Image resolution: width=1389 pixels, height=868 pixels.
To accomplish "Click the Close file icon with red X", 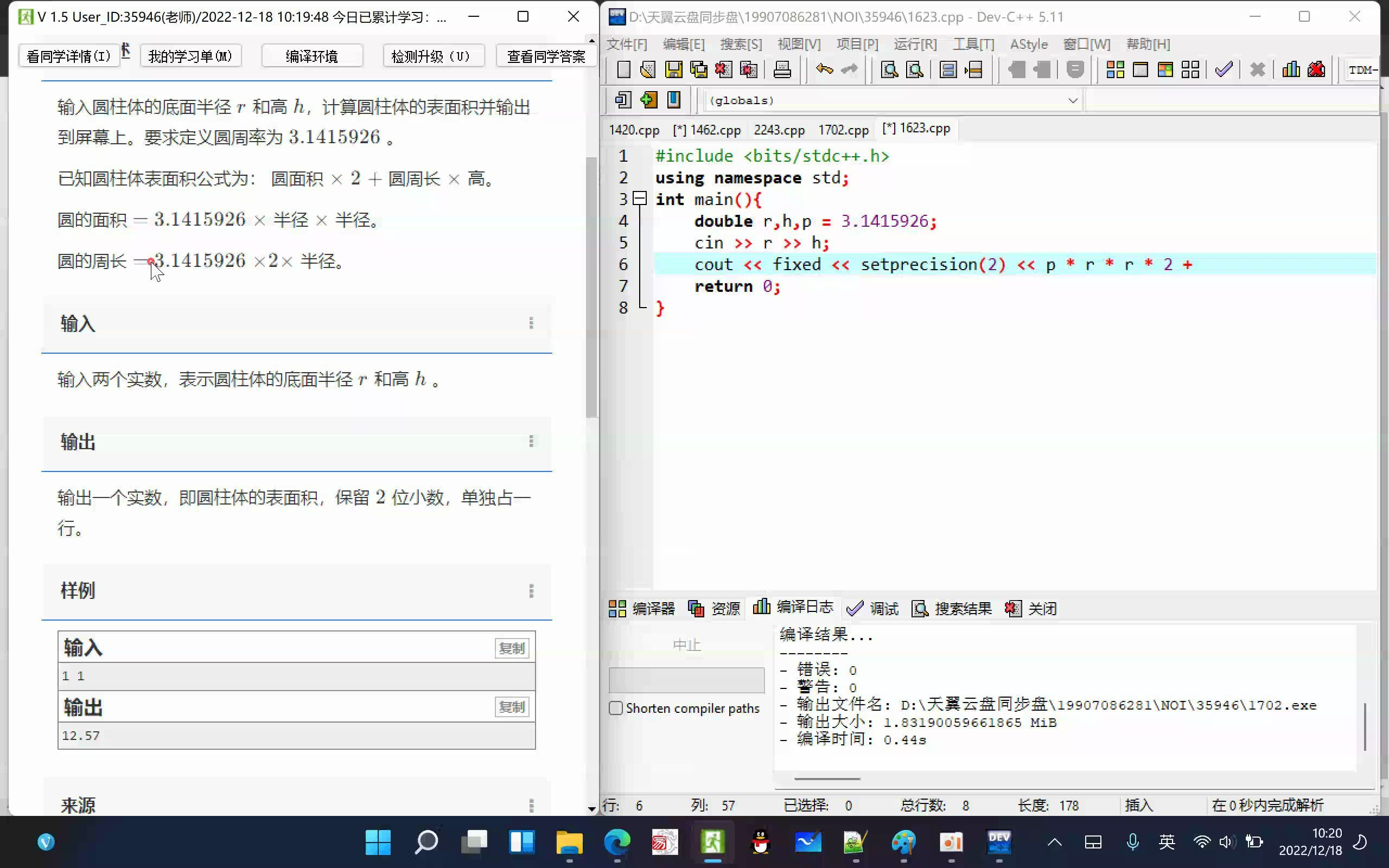I will [x=723, y=70].
